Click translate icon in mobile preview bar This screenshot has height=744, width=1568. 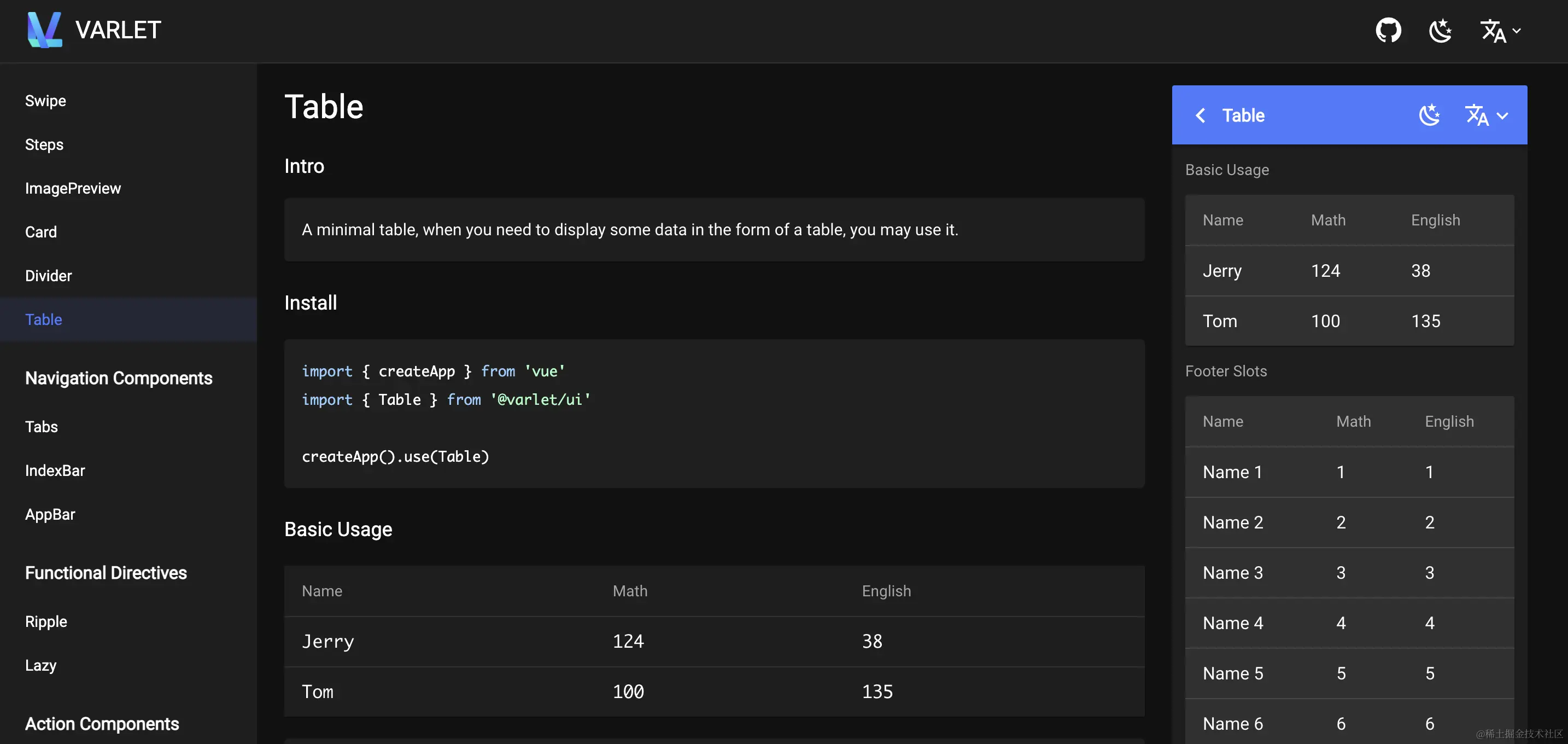[x=1477, y=115]
